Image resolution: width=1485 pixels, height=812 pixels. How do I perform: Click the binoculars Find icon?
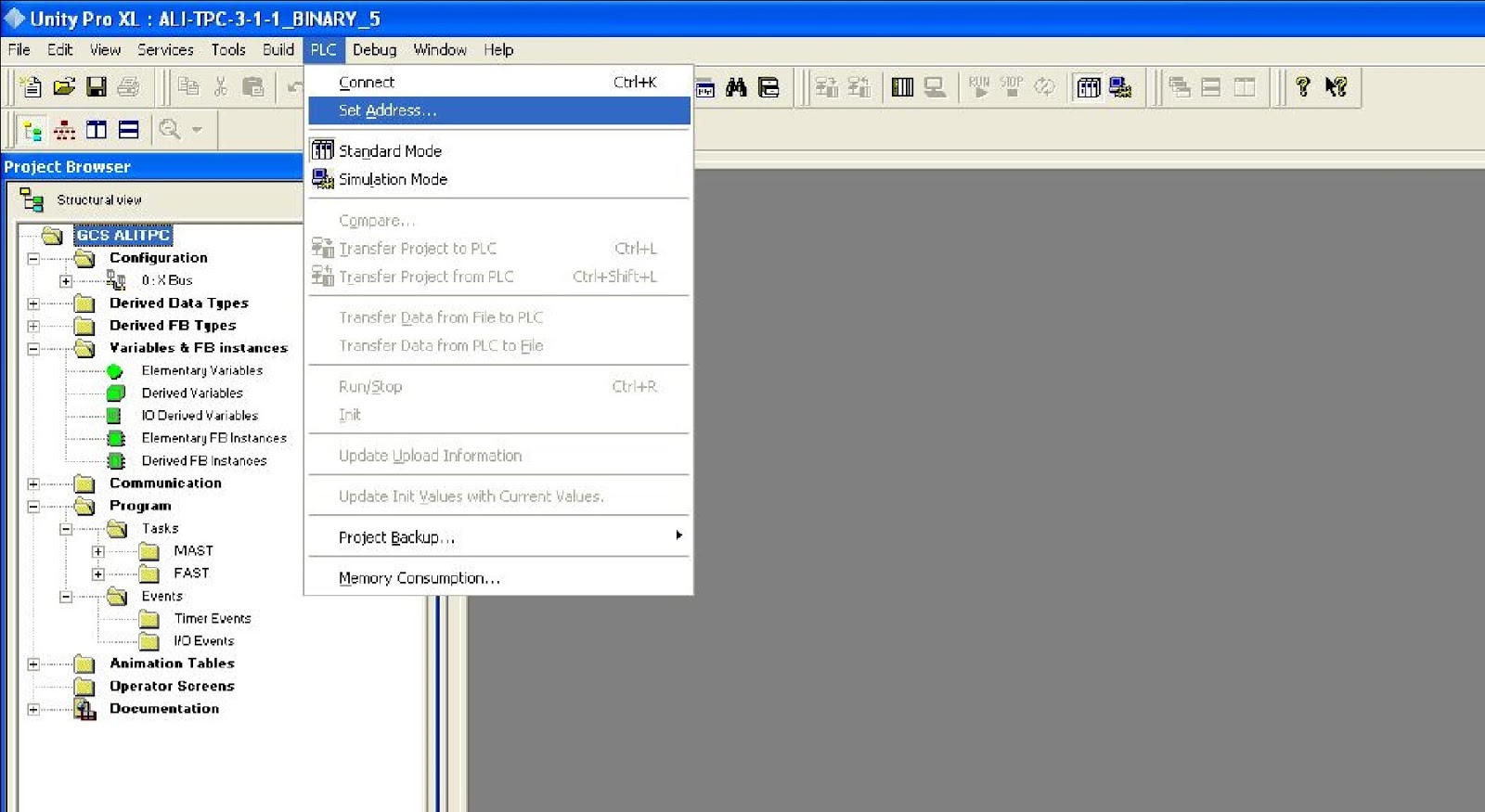[x=736, y=87]
